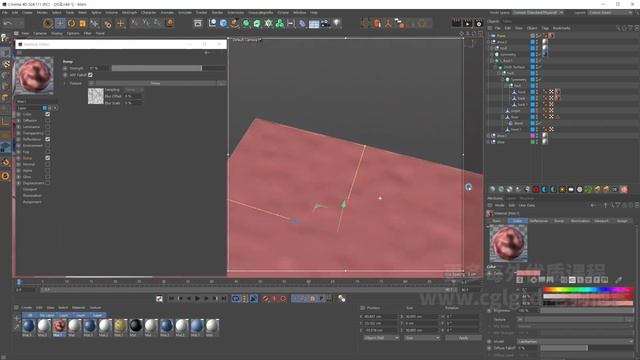Click the rainbow hue slider
Image resolution: width=640 pixels, height=360 pixels.
coord(588,289)
